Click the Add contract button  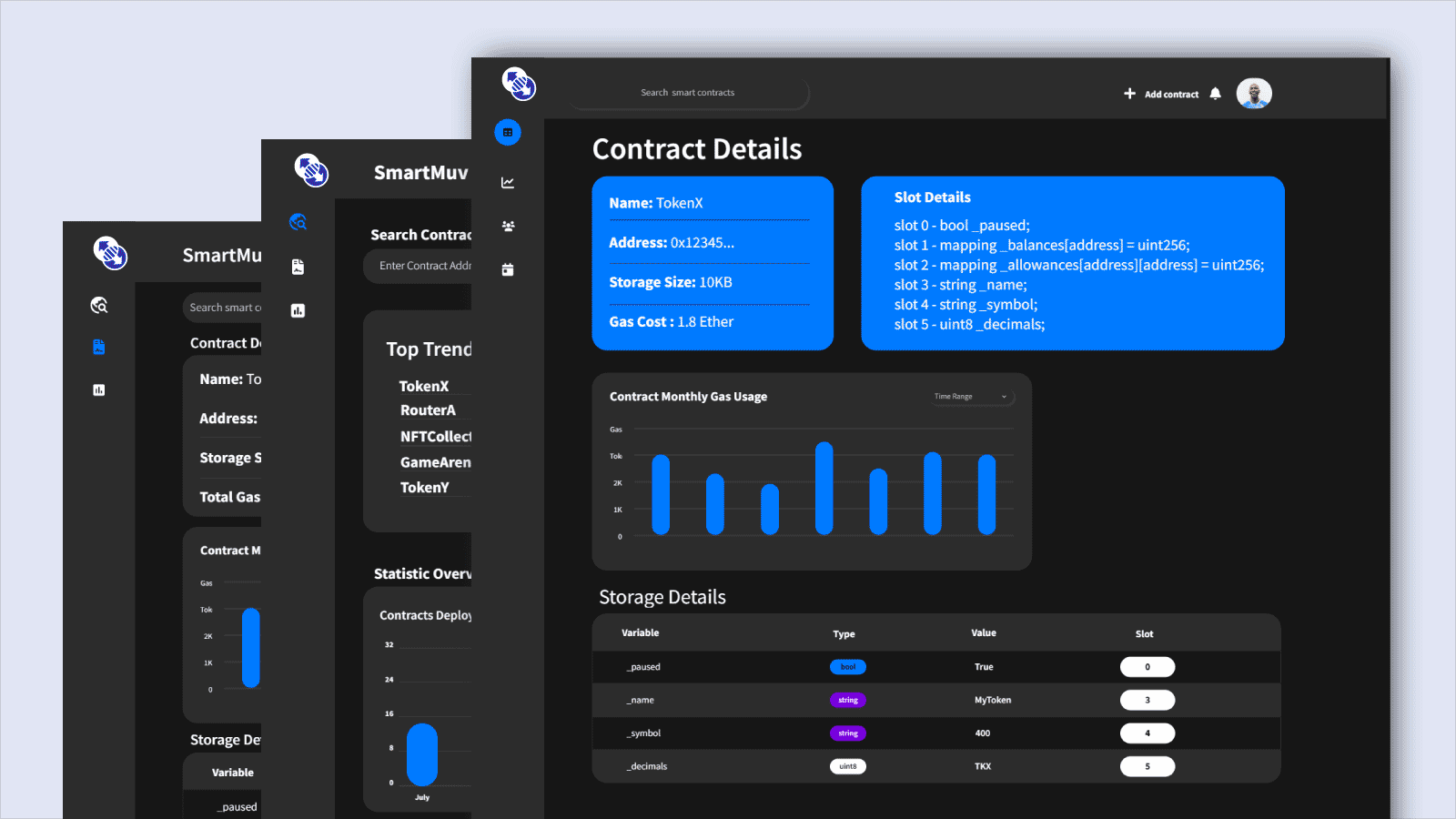pyautogui.click(x=1162, y=93)
